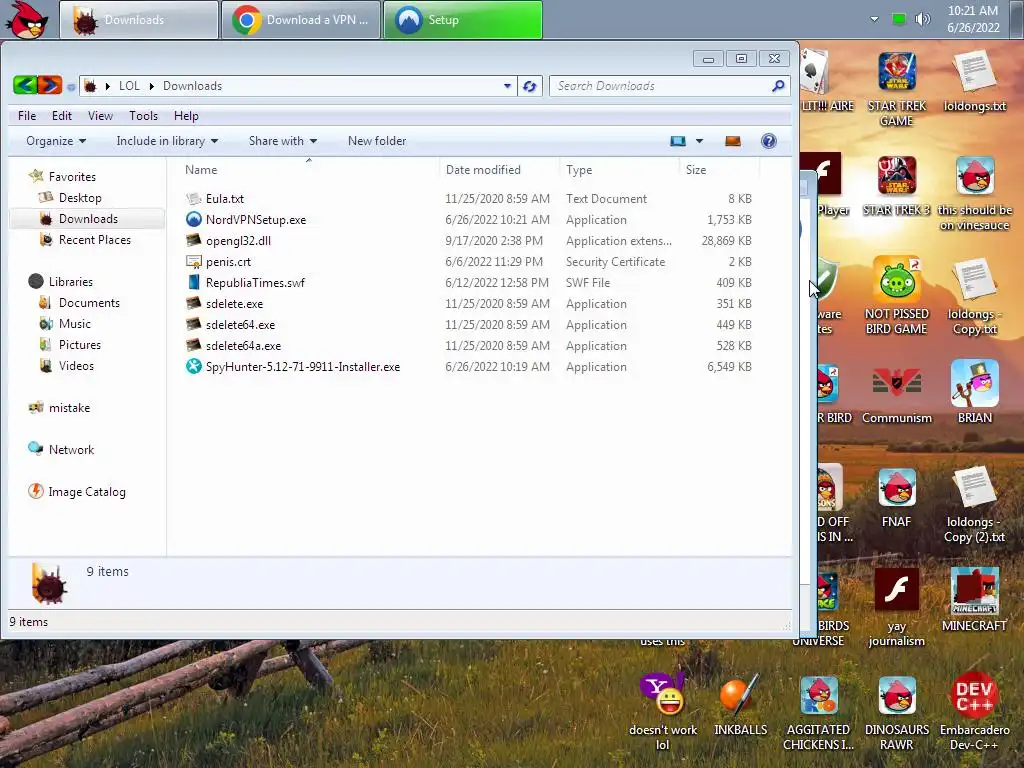1024x768 pixels.
Task: Open the Organize dropdown menu
Action: coord(56,141)
